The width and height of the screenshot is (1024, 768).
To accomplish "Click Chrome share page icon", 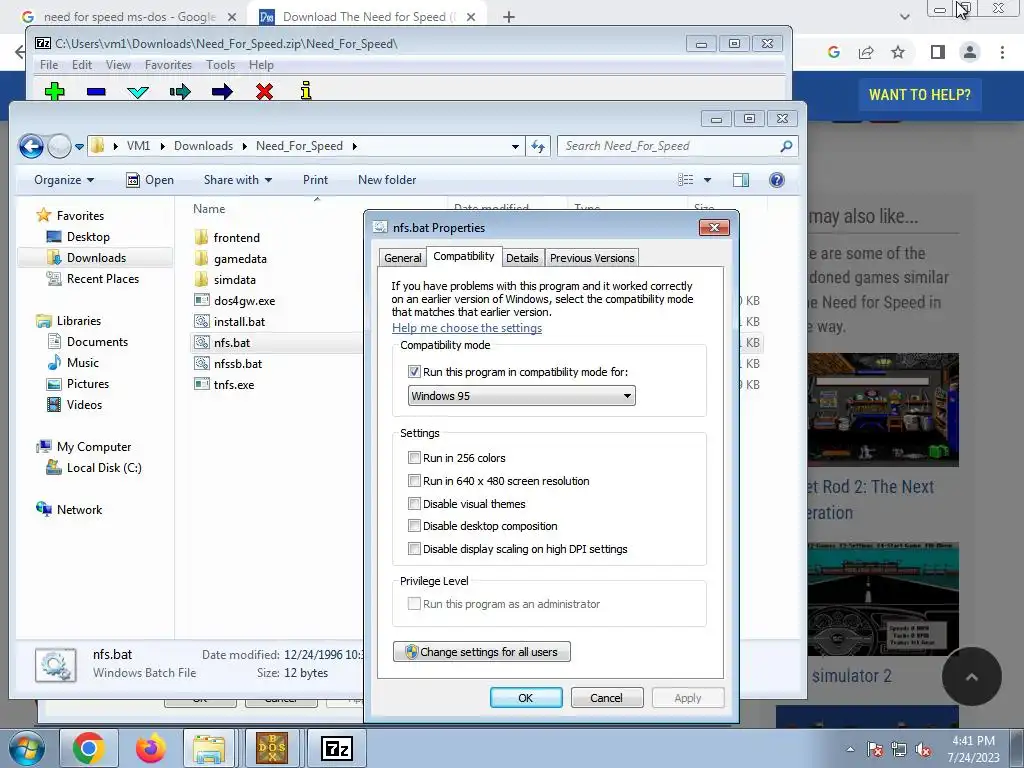I will tap(866, 52).
